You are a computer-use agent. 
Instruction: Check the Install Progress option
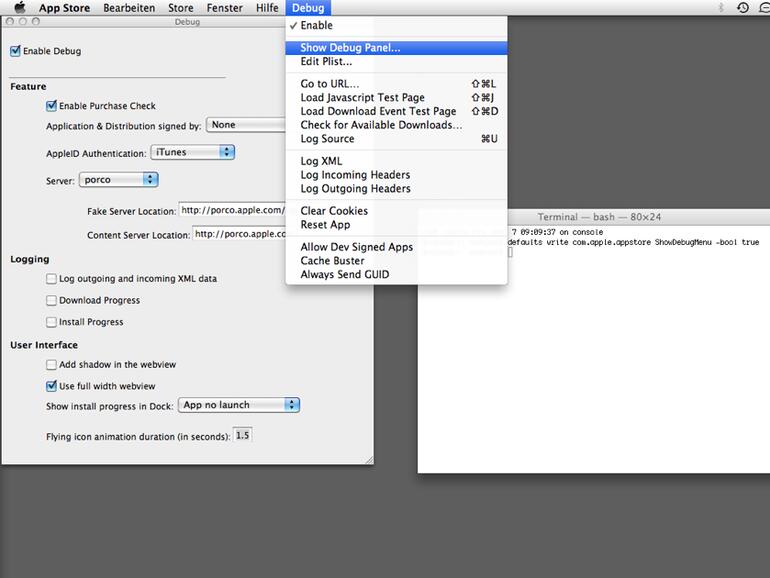click(x=51, y=322)
